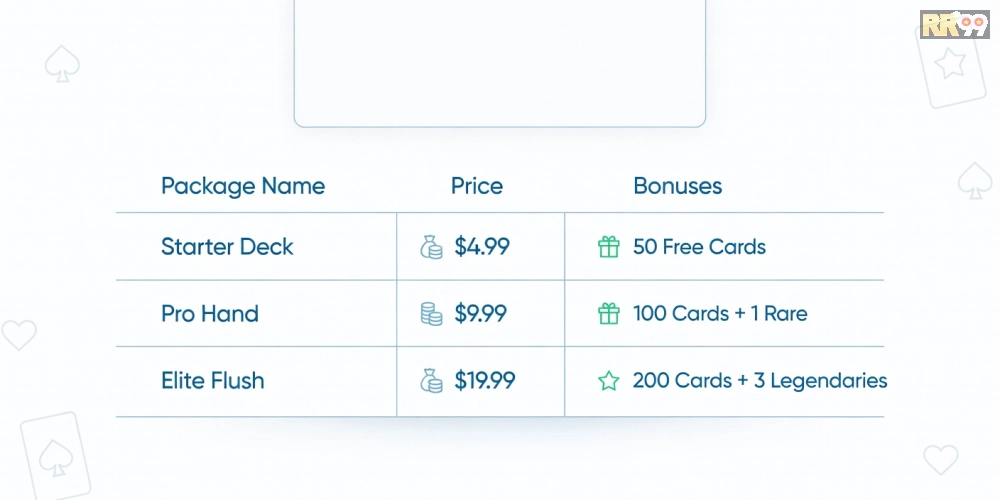
Task: Select the Pro Hand package name
Action: (210, 314)
